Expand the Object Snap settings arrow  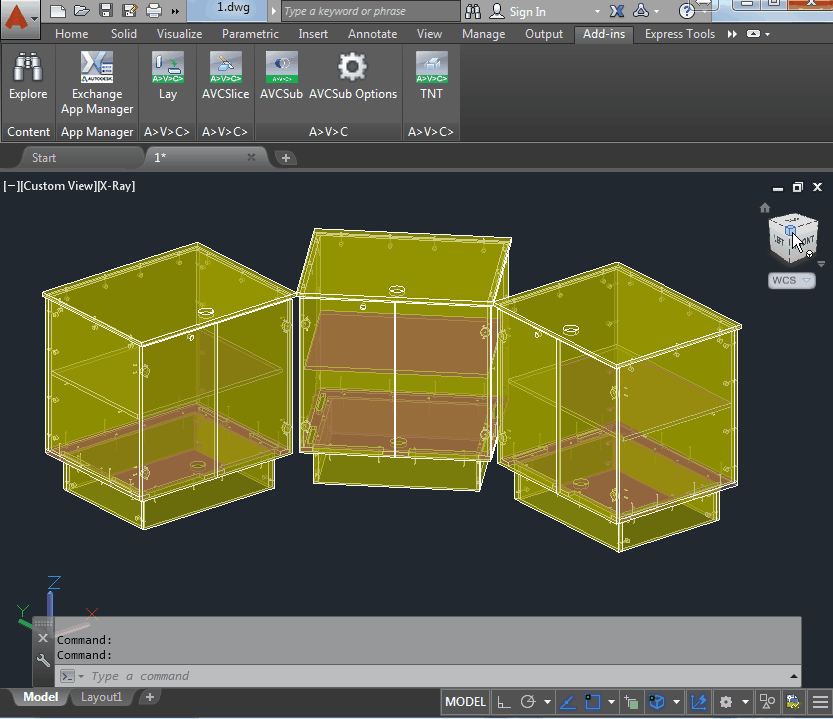point(611,702)
